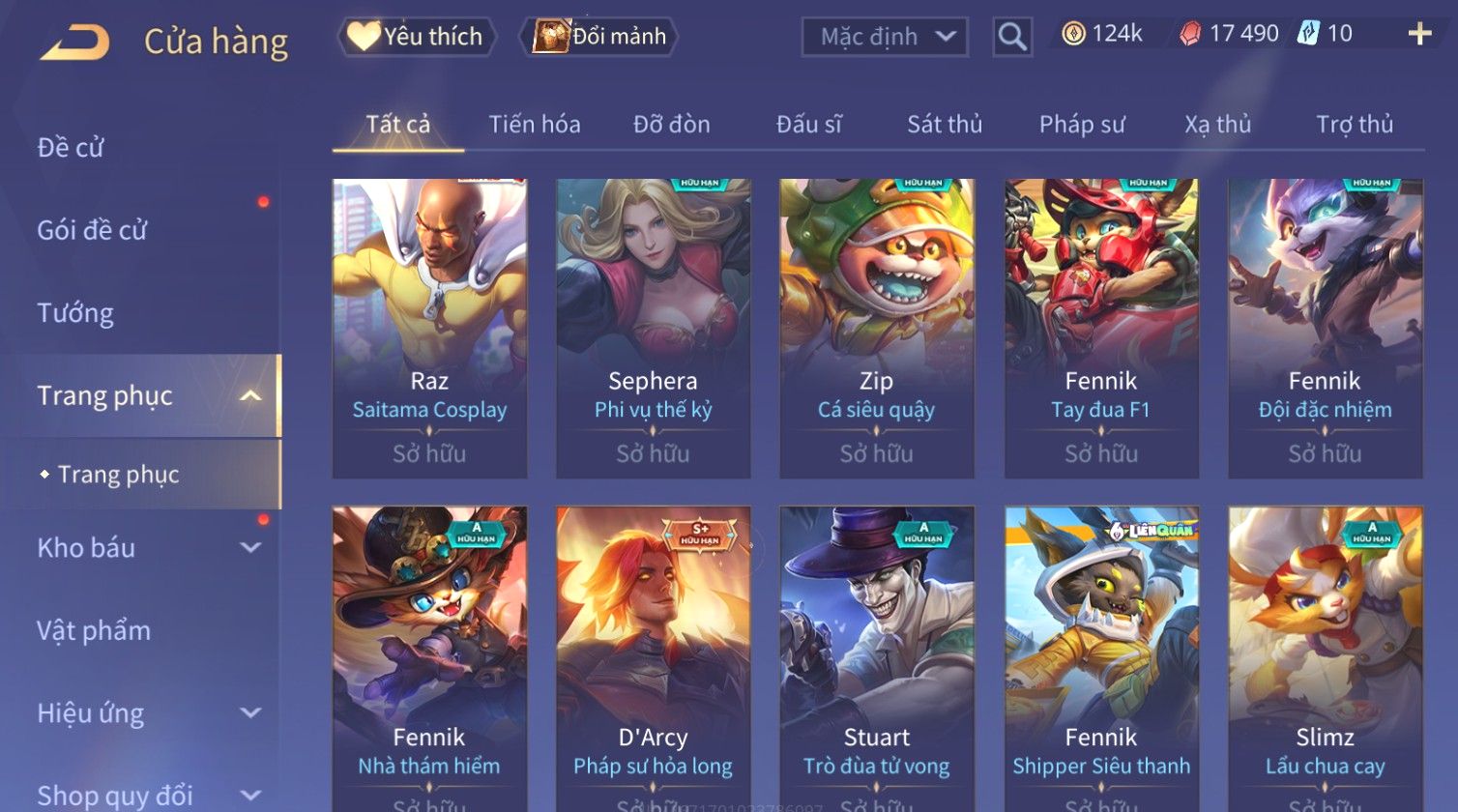The height and width of the screenshot is (812, 1458).
Task: Open Đổi mảnh chest exchange
Action: pos(599,37)
